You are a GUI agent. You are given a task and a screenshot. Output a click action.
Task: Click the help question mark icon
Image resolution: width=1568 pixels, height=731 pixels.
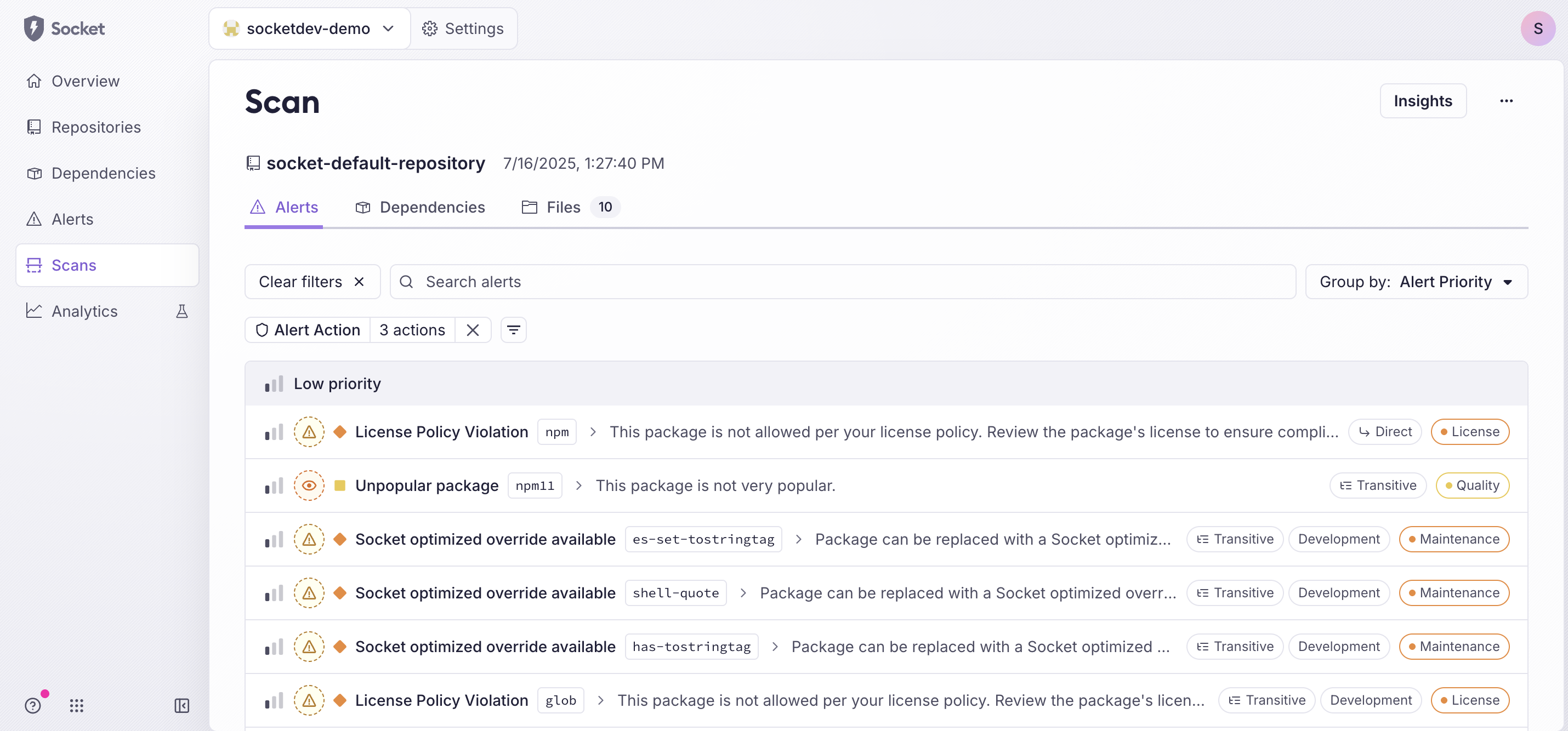pyautogui.click(x=33, y=705)
